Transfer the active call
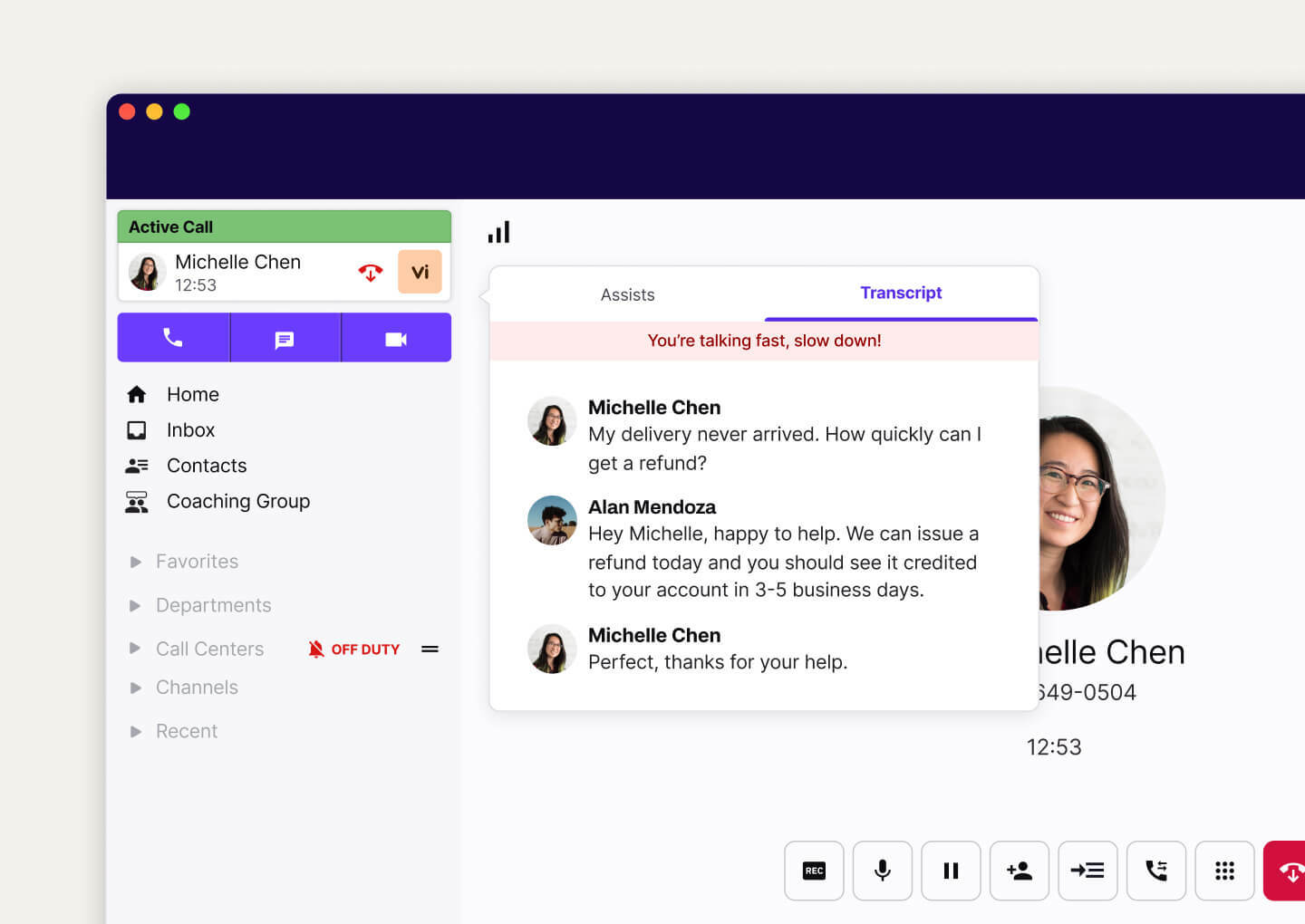 pyautogui.click(x=1156, y=871)
